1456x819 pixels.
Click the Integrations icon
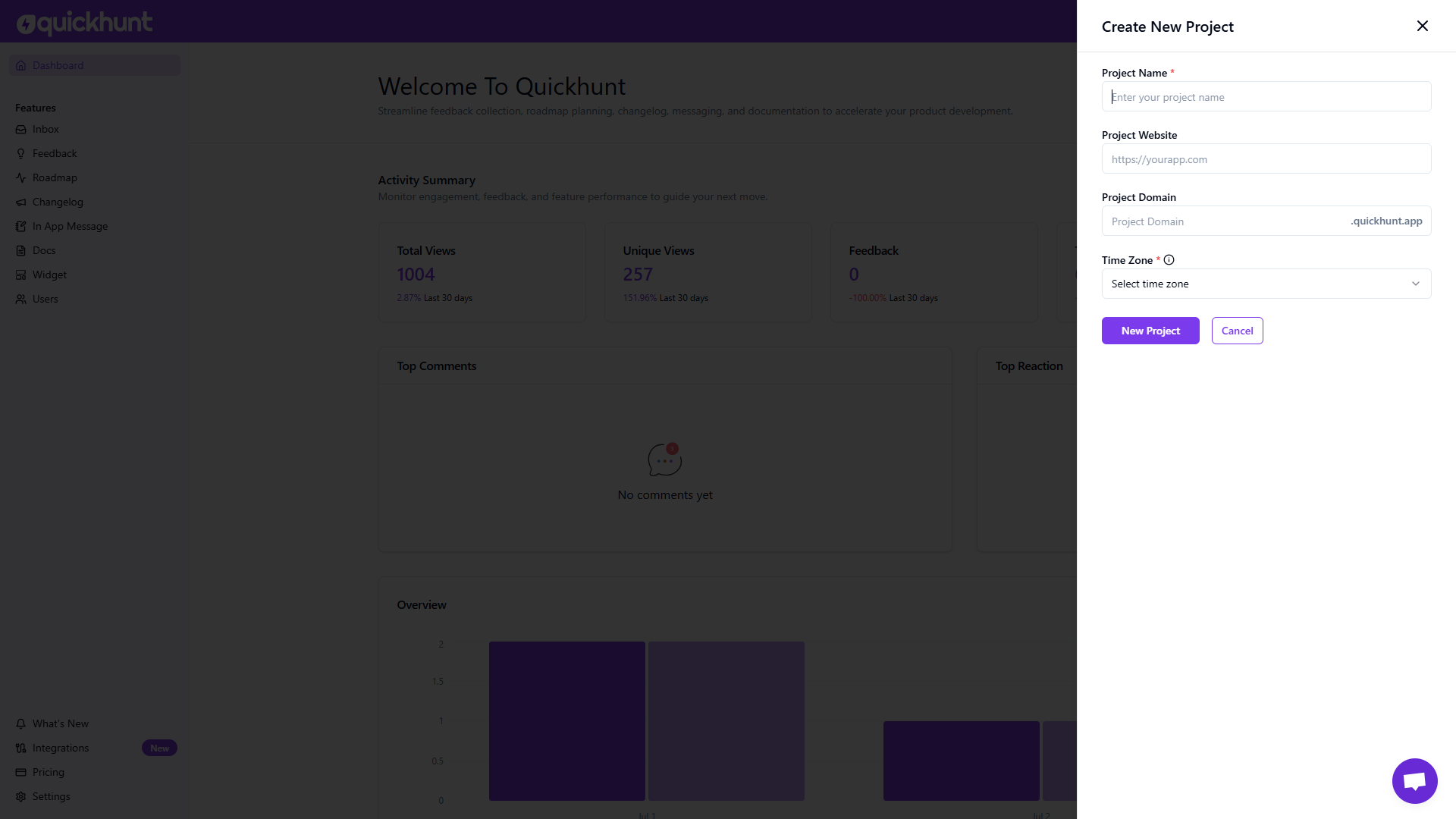tap(21, 748)
